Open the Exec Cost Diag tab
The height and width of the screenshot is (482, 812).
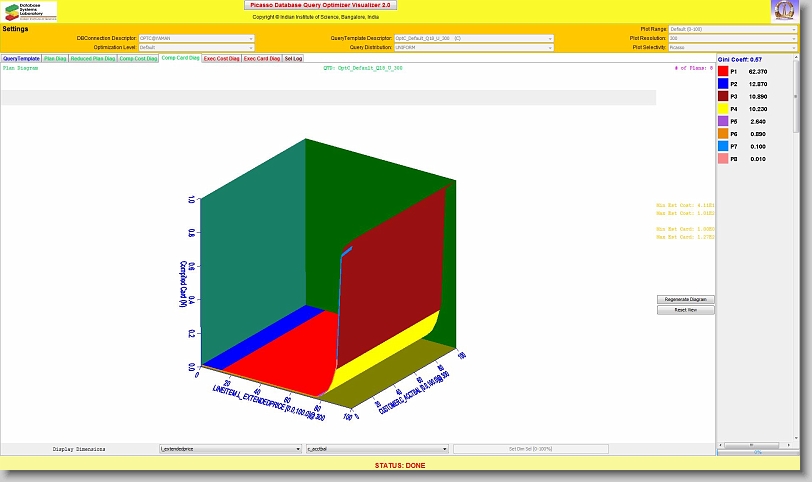221,59
